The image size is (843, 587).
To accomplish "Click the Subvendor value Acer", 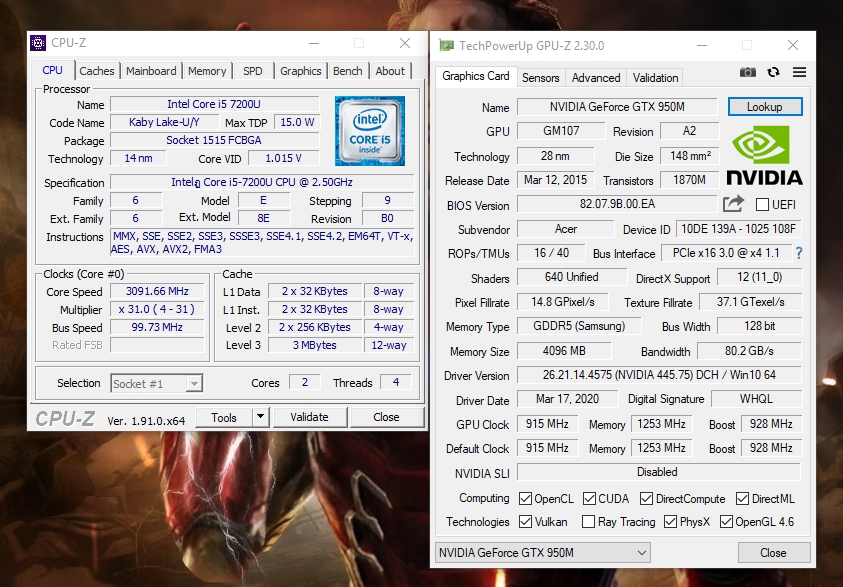I will [x=566, y=229].
